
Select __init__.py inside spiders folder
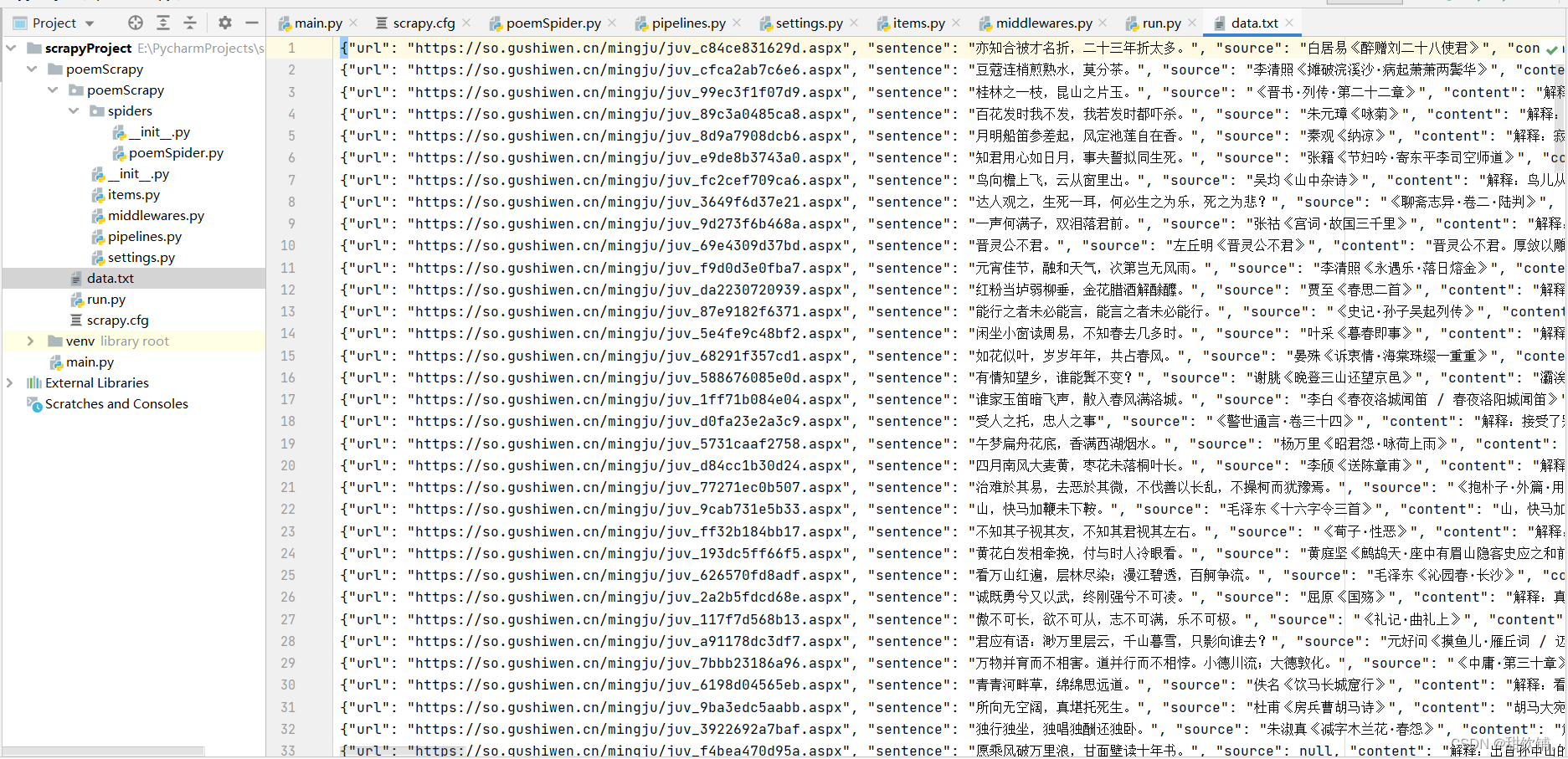coord(159,131)
